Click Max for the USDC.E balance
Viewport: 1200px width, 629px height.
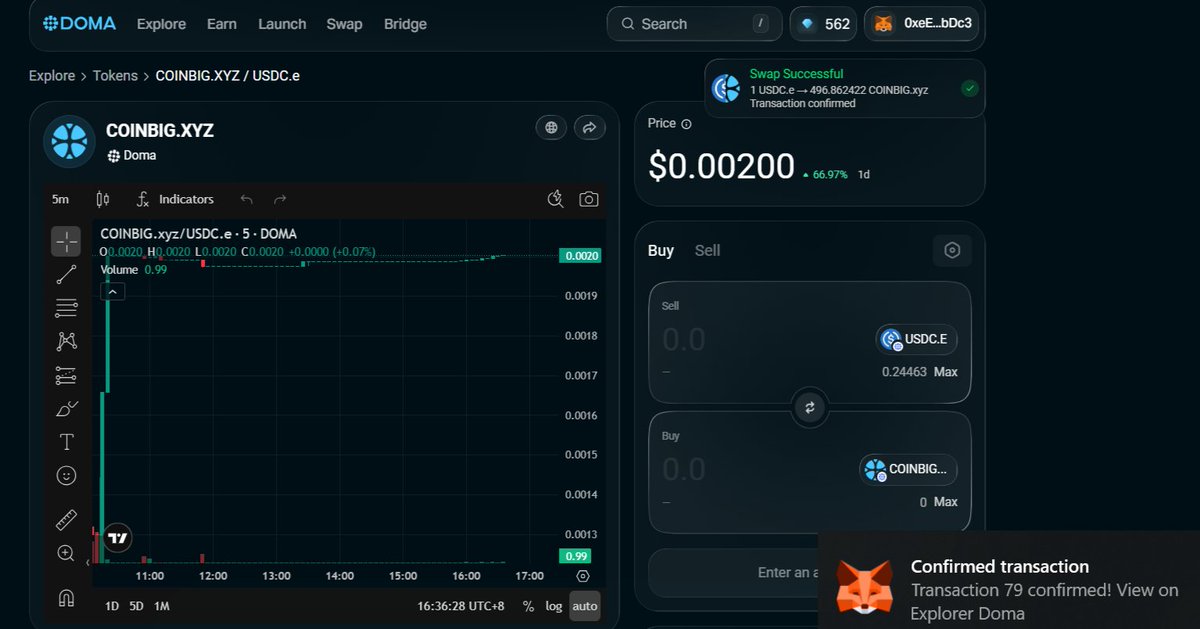click(x=946, y=372)
